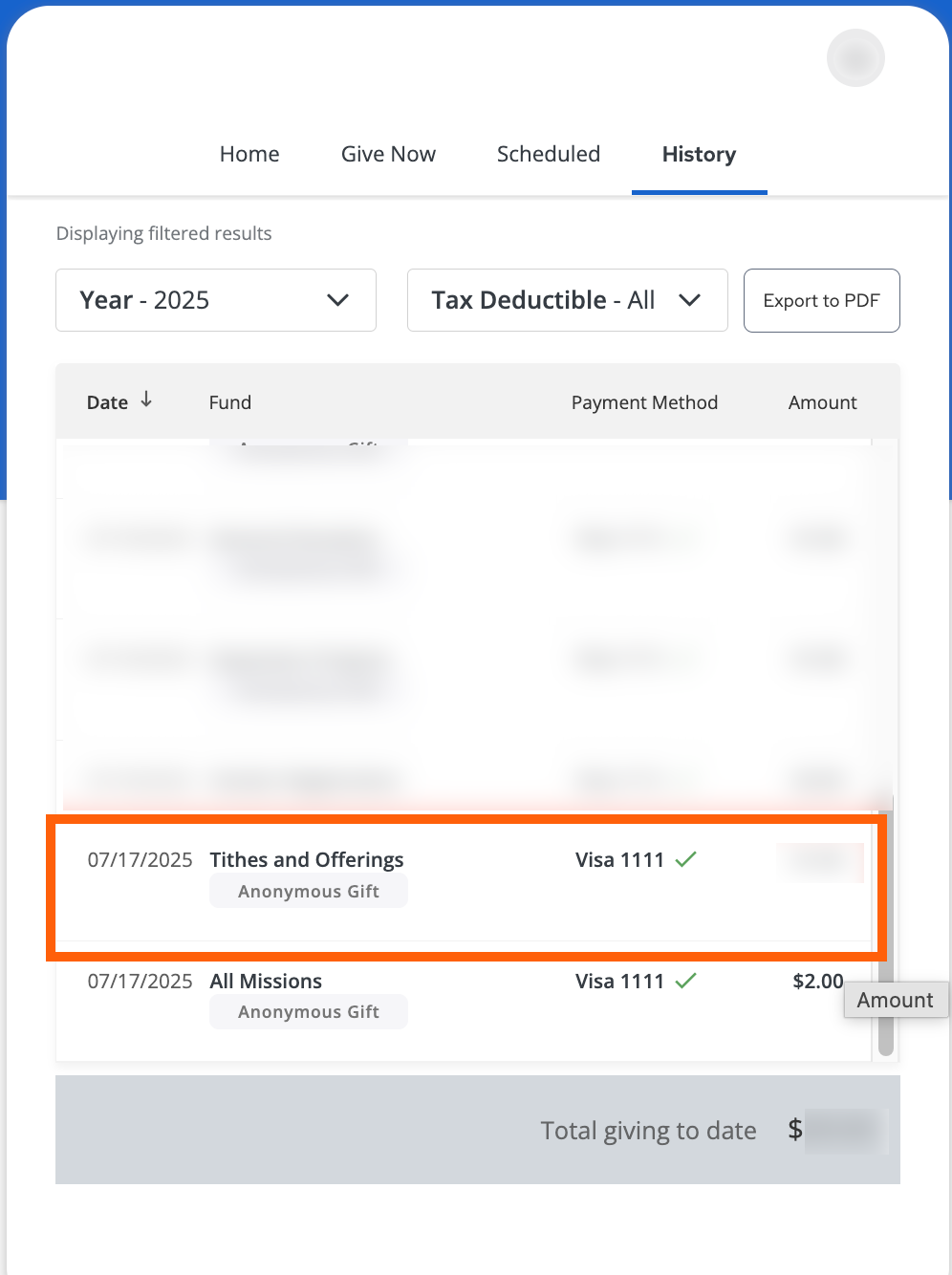Click Anonymous Gift badge under Tithes and Offerings

pos(309,892)
